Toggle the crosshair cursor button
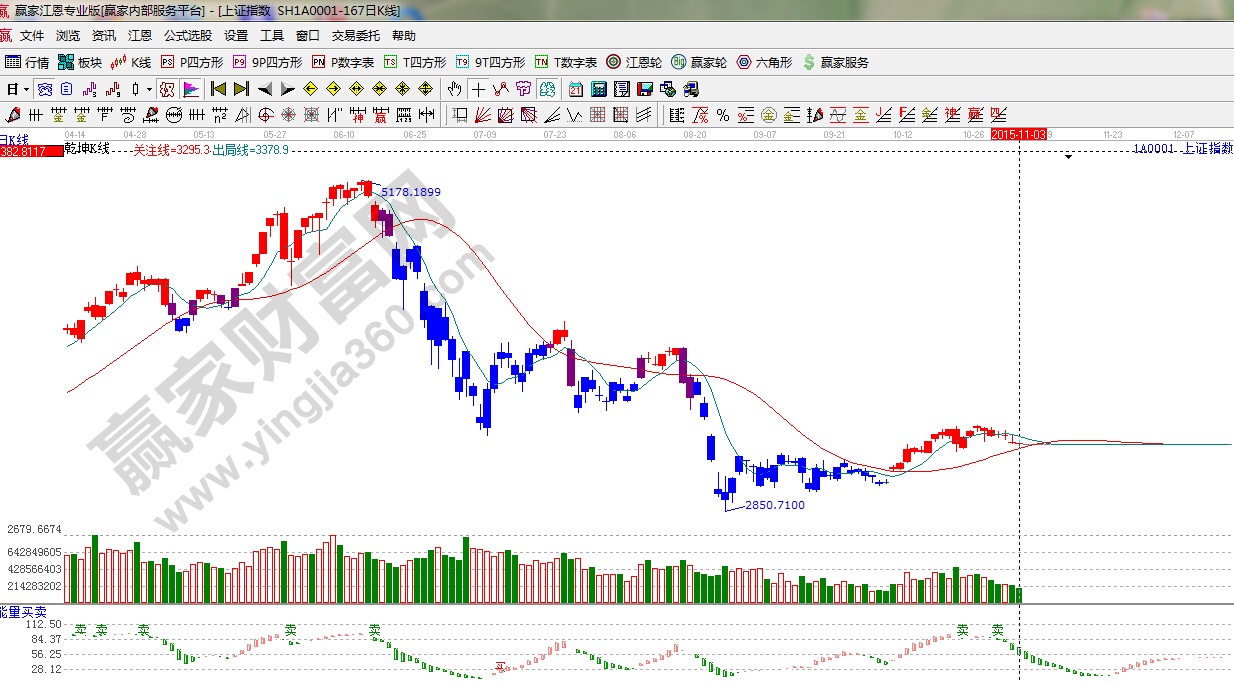Viewport: 1234px width, 683px height. point(479,89)
